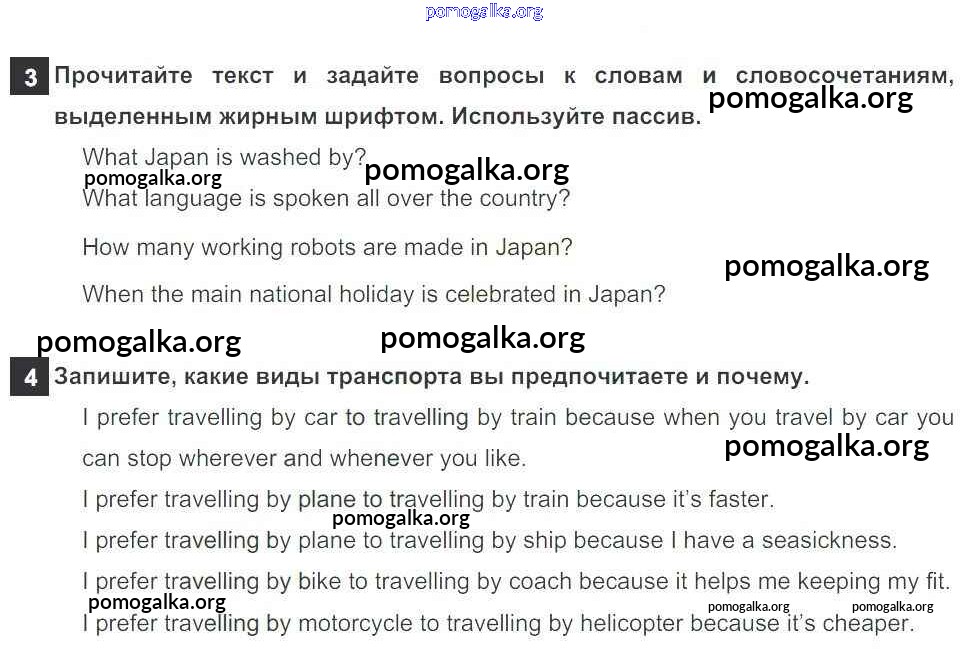Click the sentence ending "because it's faster"
Image resolution: width=966 pixels, height=651 pixels.
coord(428,499)
